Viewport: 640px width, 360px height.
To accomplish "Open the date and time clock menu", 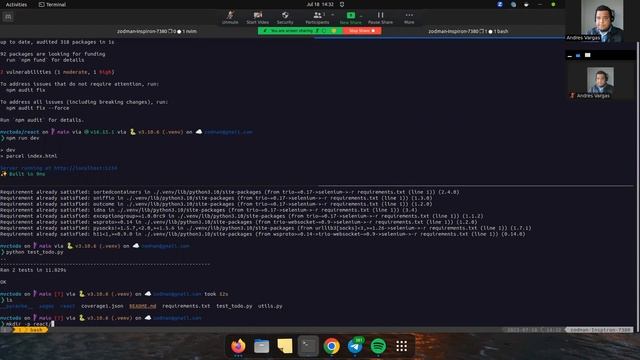I will [320, 4].
